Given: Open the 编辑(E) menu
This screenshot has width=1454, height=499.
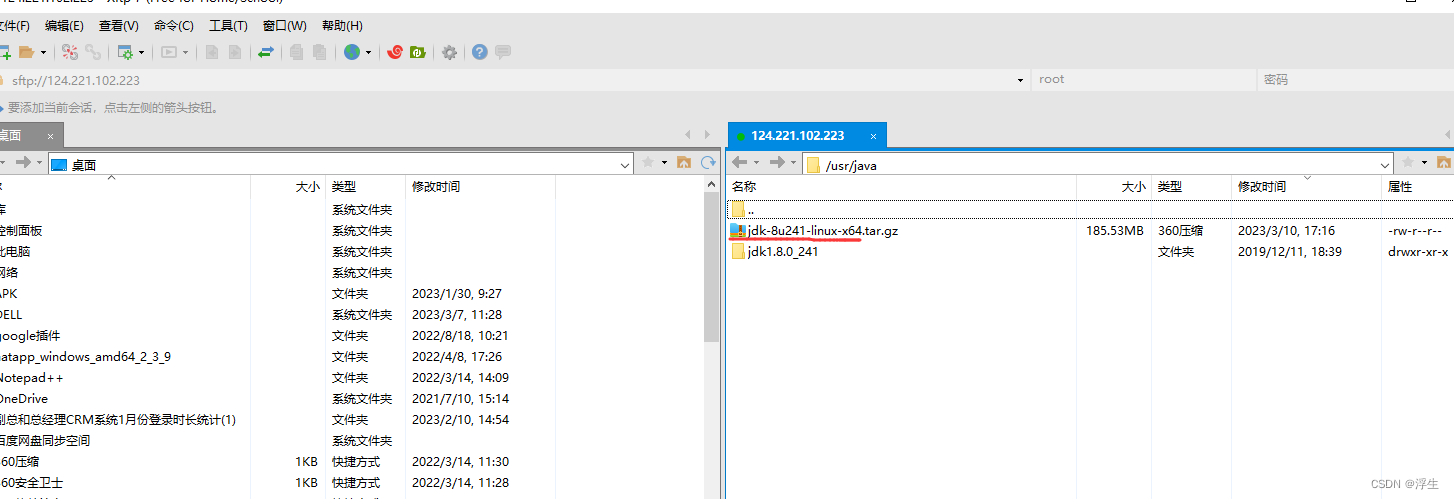Looking at the screenshot, I should [x=64, y=25].
